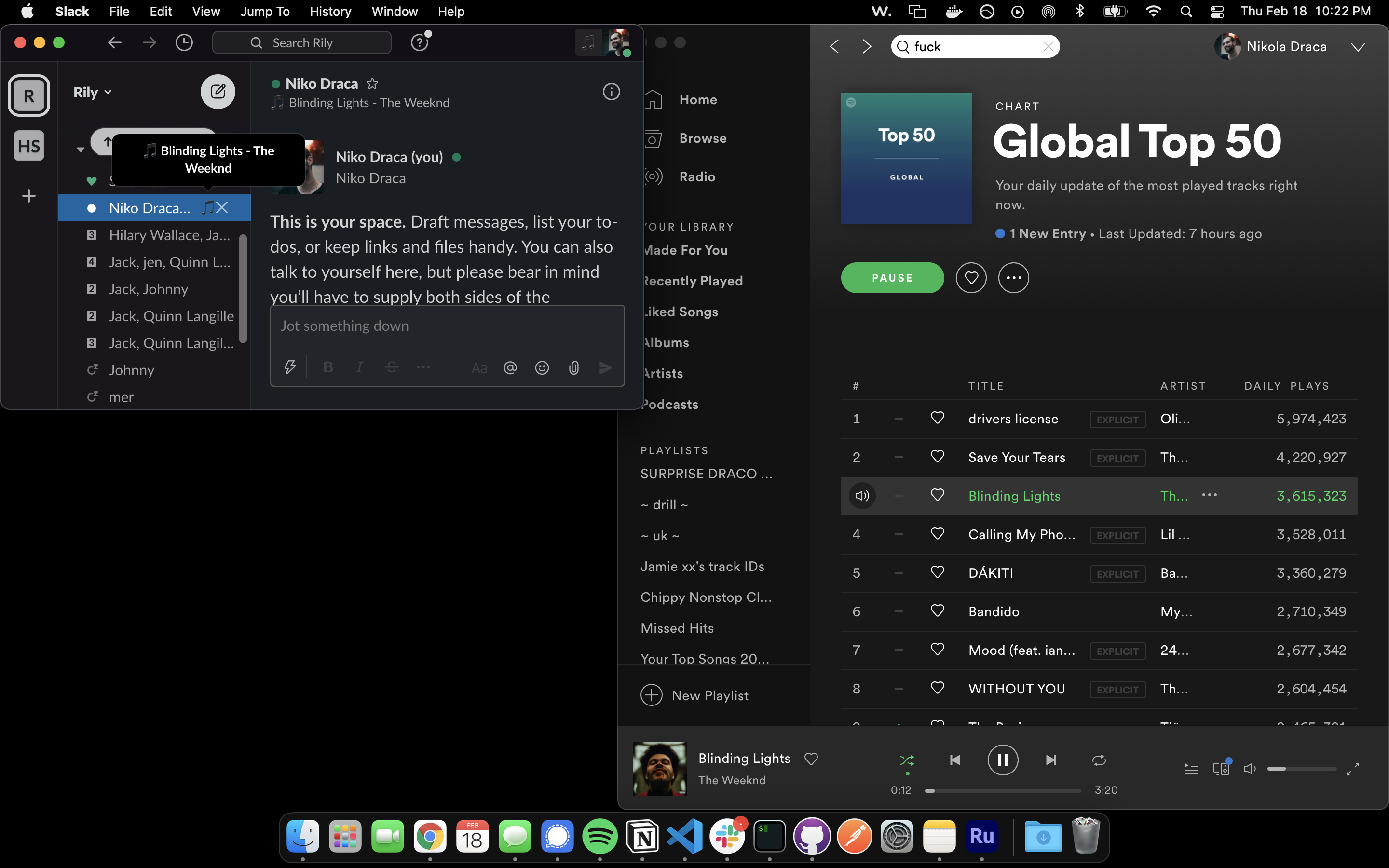Switch to HS workspace
1389x868 pixels.
pos(29,146)
